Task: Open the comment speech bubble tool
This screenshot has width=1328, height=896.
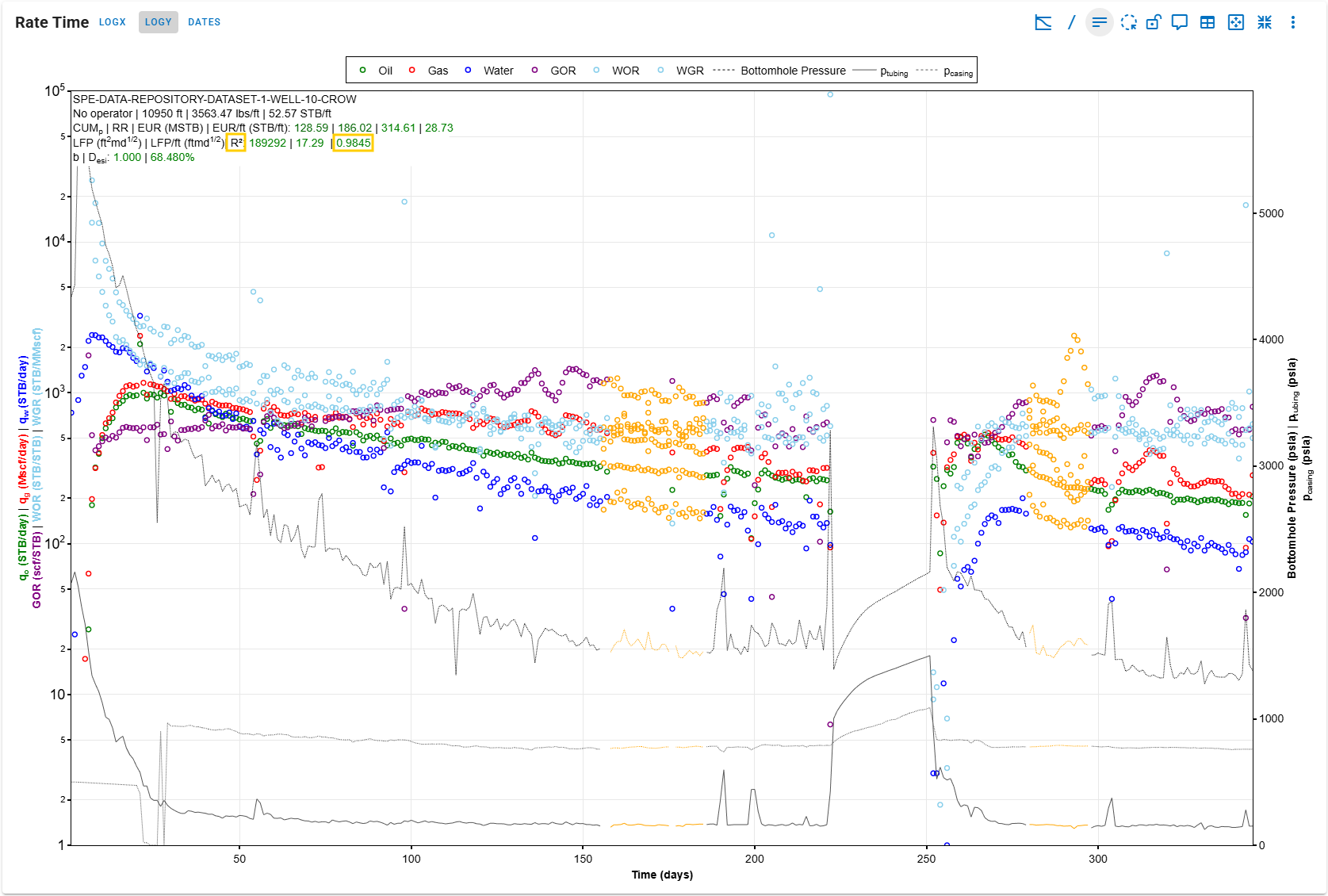Action: 1180,22
